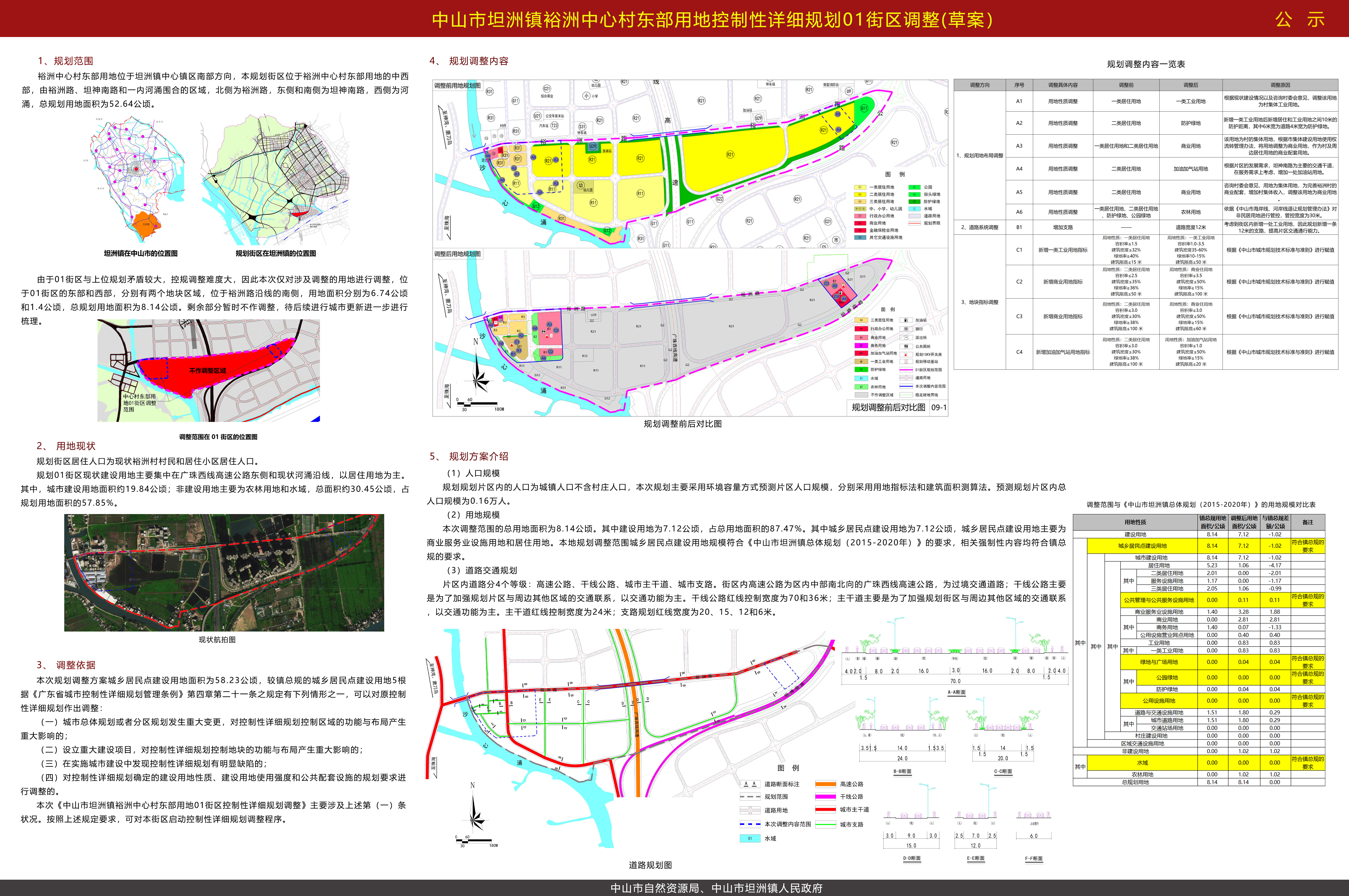Click the '调整原因' column header in the adjustment table
The image size is (1349, 896).
pos(1280,85)
